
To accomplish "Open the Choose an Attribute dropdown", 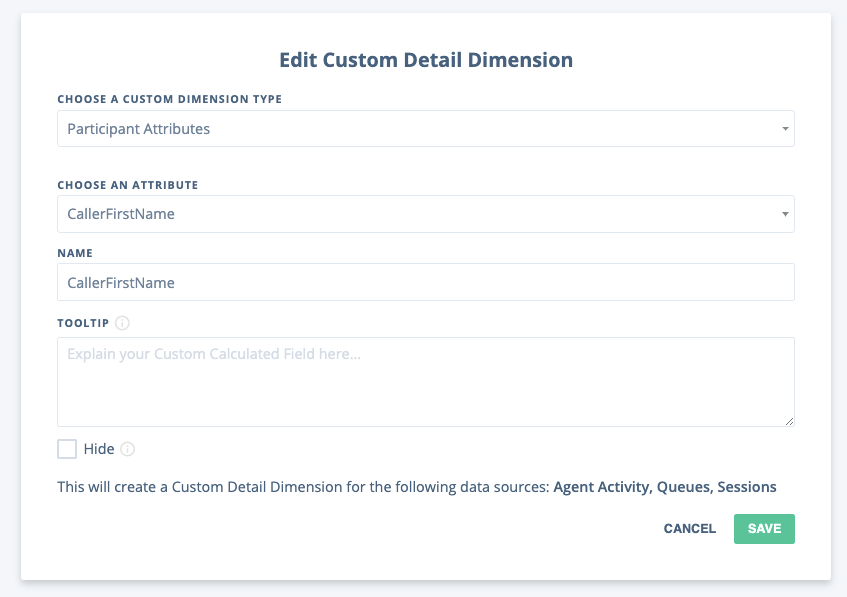I will tap(426, 214).
